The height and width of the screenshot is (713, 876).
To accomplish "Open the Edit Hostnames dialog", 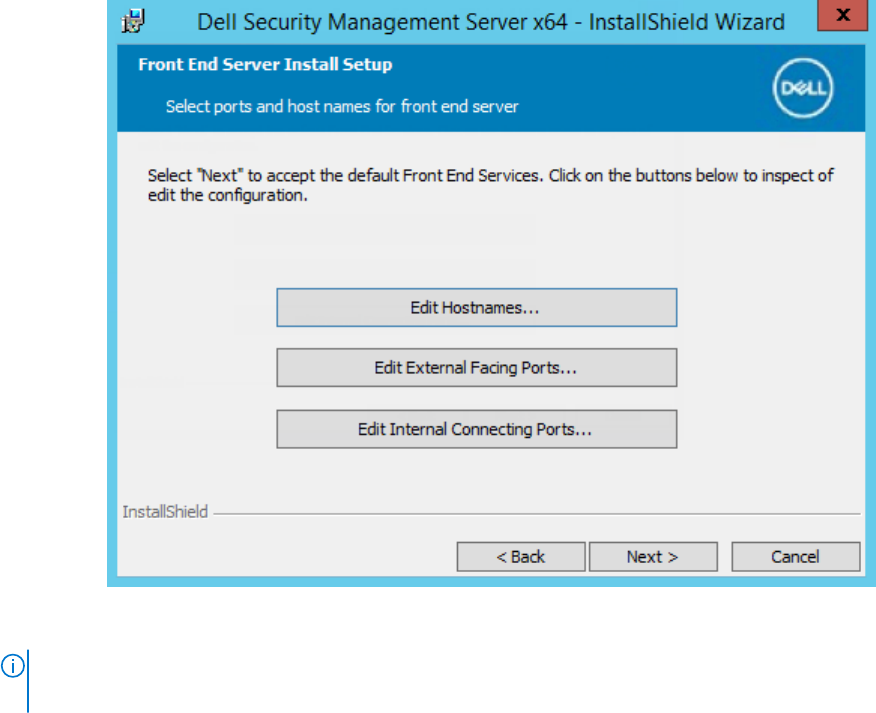I will coord(477,307).
